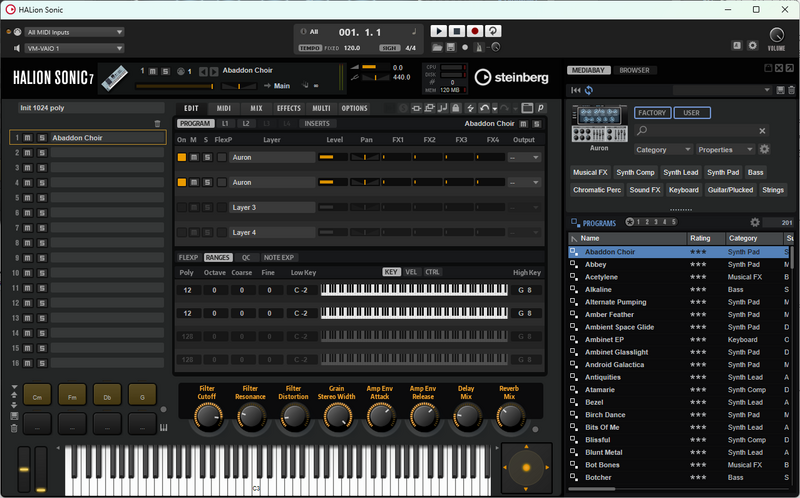Open the Properties filter dropdown
800x498 pixels.
[x=725, y=150]
